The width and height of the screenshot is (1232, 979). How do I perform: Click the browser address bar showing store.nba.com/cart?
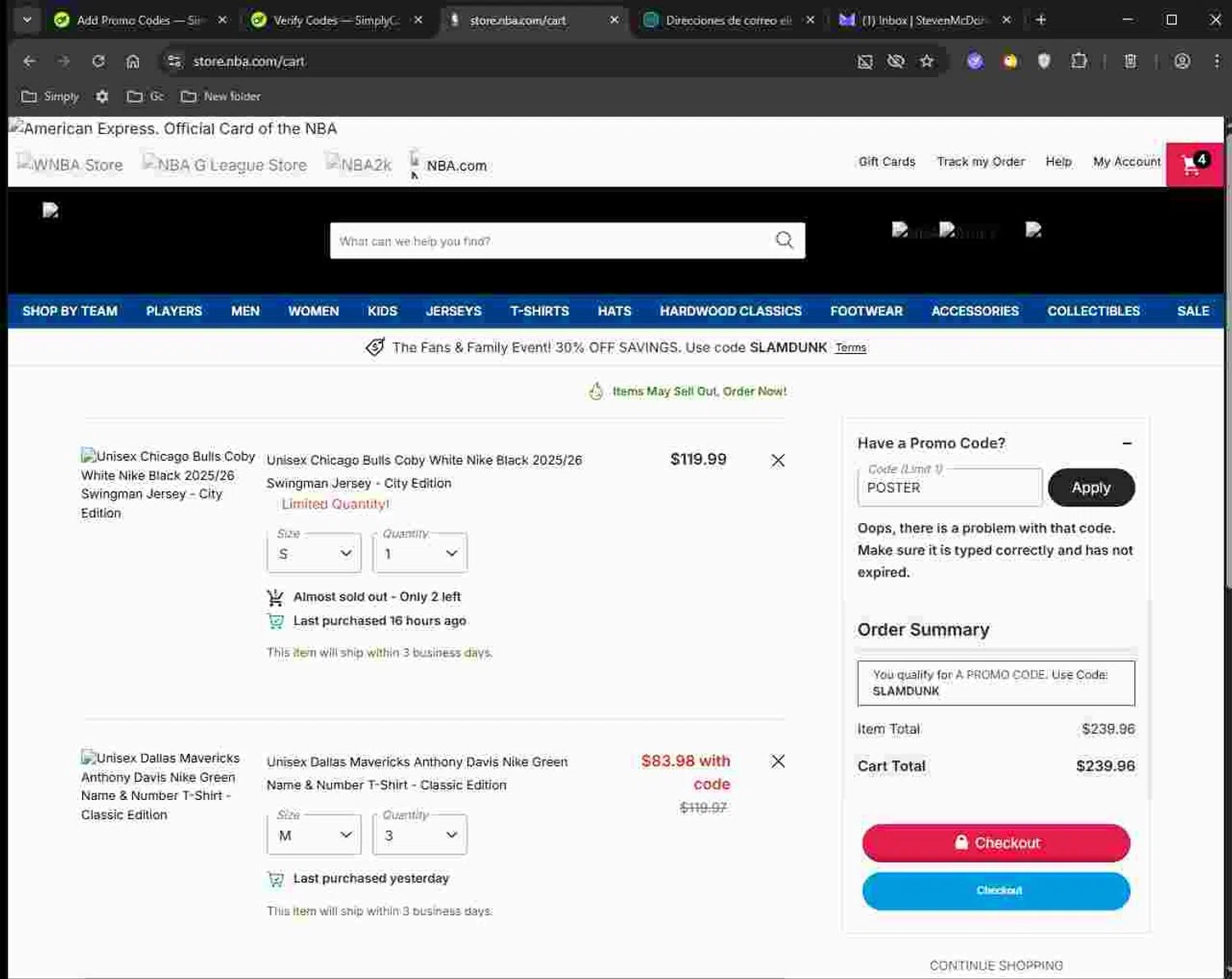pyautogui.click(x=509, y=61)
